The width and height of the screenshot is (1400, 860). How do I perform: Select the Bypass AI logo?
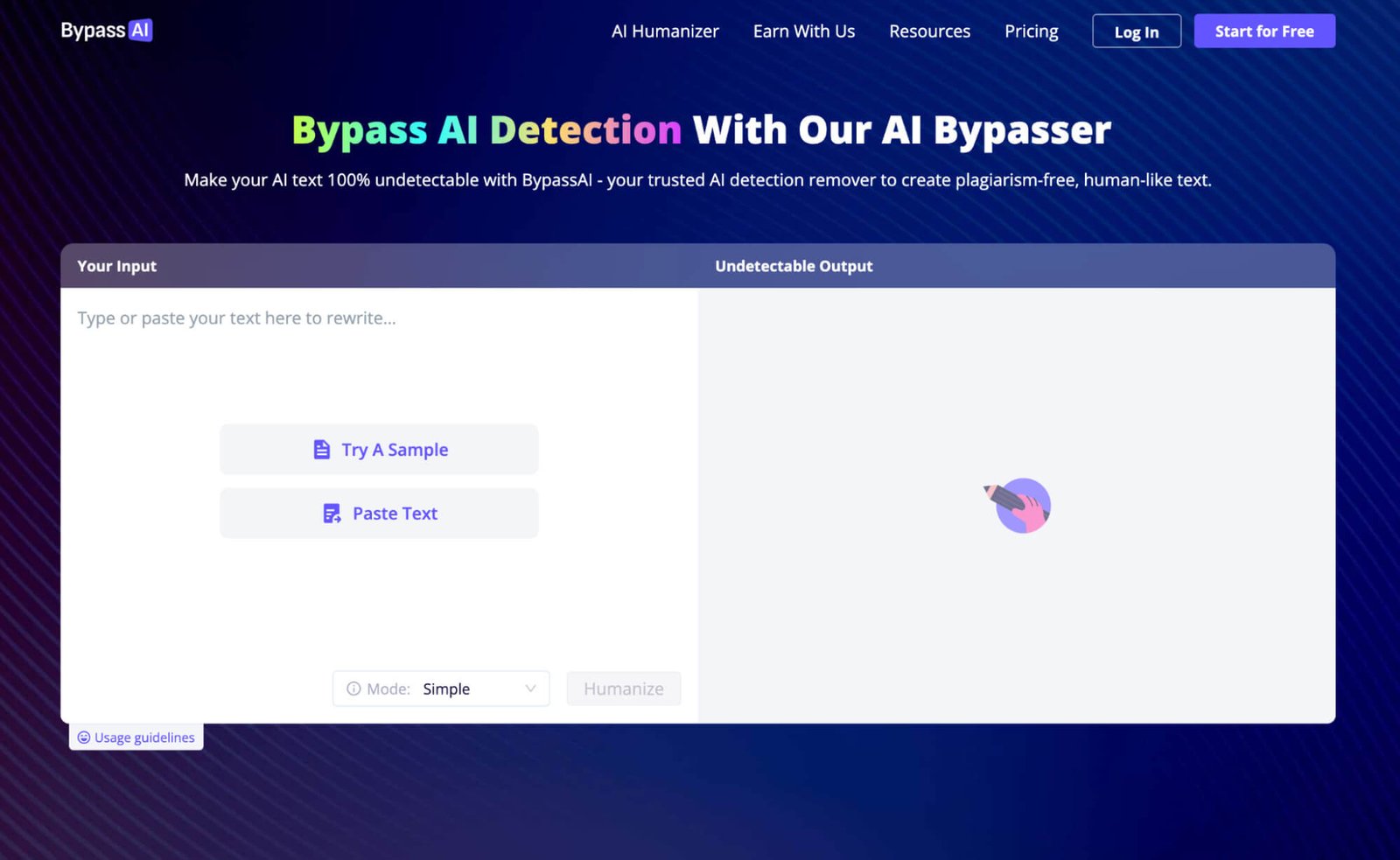(105, 30)
